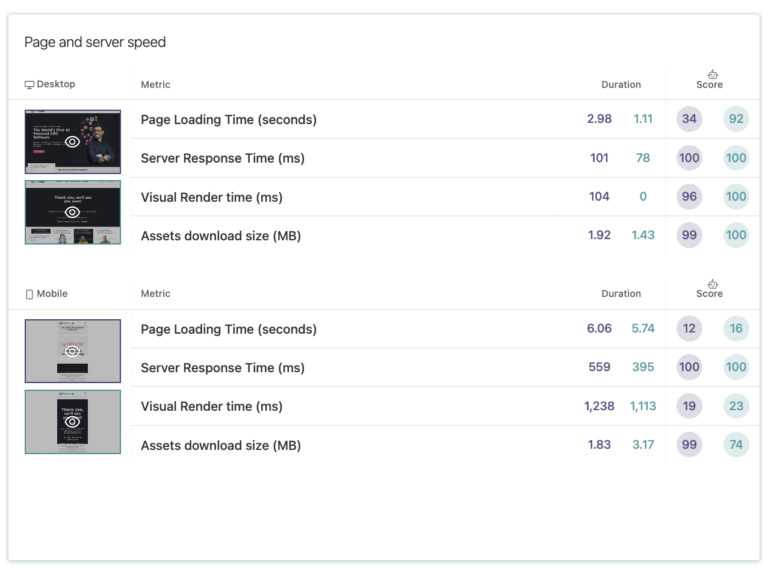768x571 pixels.
Task: Preview the first Mobile screenshot via eye icon
Action: tap(72, 351)
